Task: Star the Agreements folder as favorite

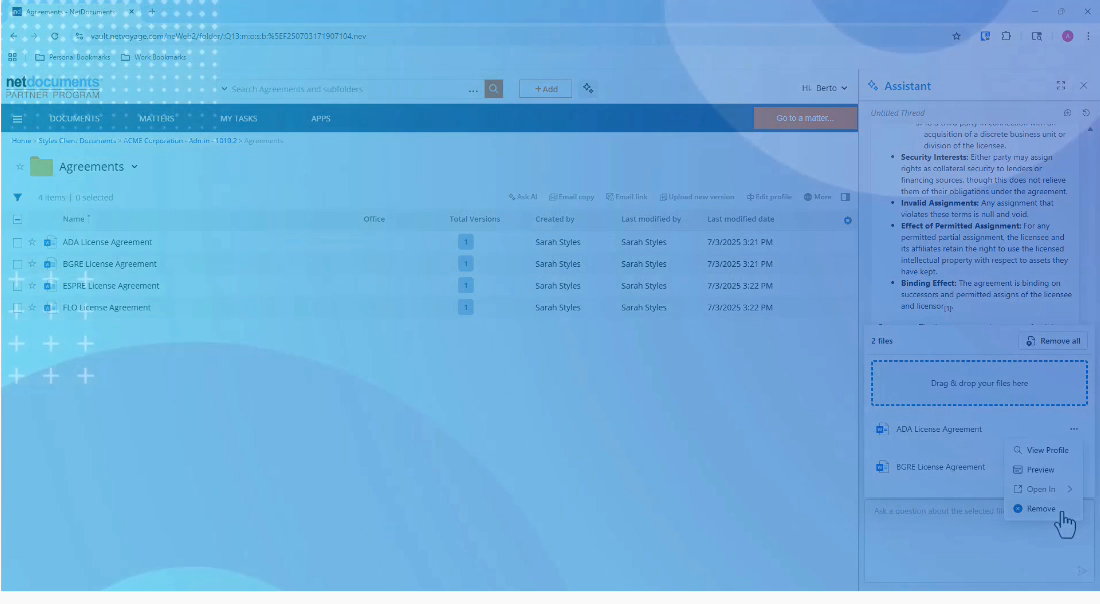Action: 20,167
